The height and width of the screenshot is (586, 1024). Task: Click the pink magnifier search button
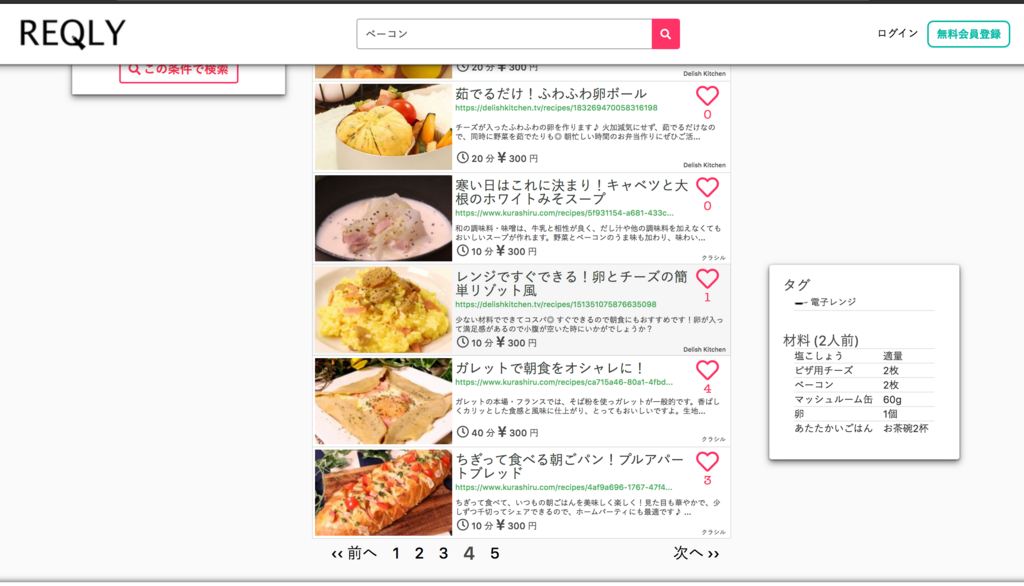665,34
